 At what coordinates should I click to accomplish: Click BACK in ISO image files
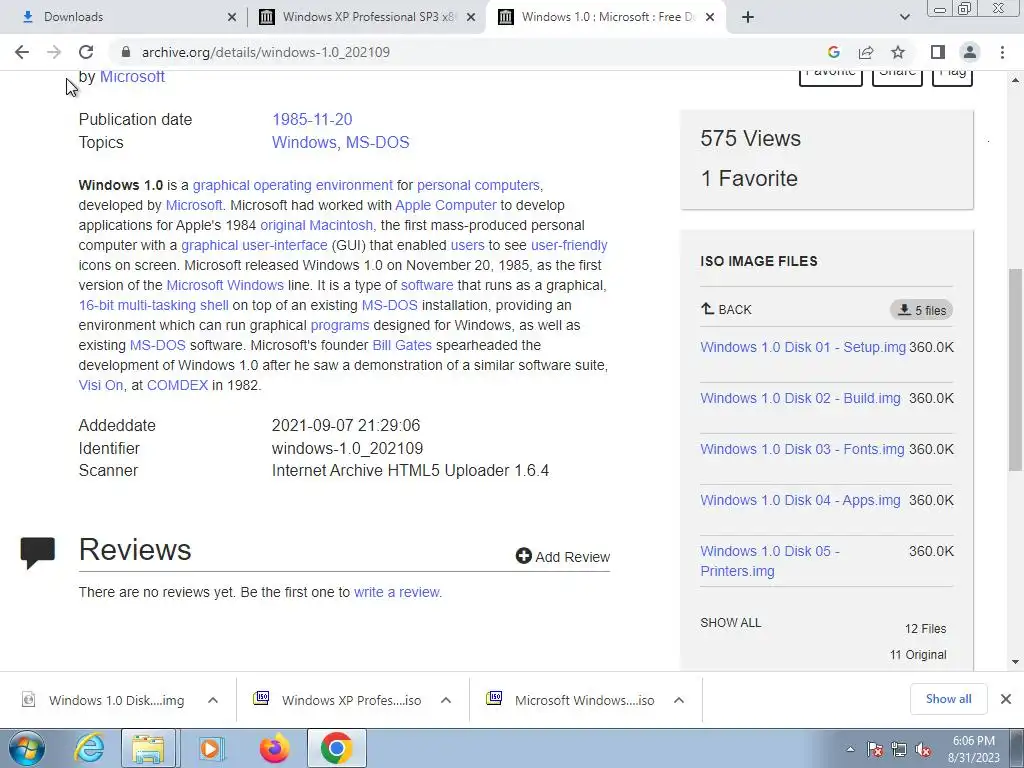coord(726,310)
